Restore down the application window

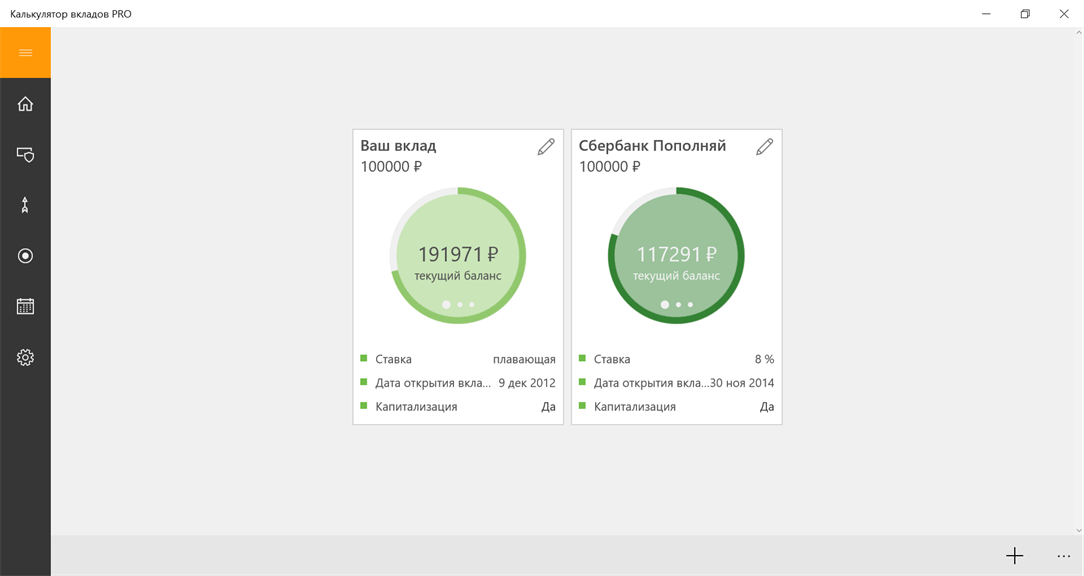(x=1025, y=14)
